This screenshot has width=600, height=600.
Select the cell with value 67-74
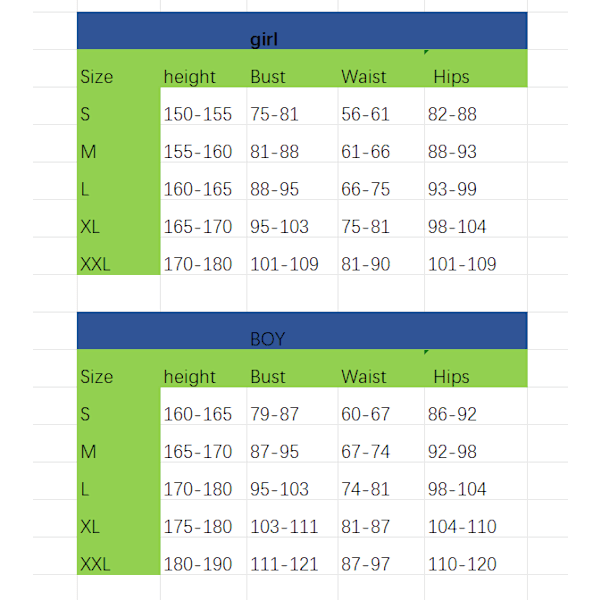pyautogui.click(x=365, y=452)
